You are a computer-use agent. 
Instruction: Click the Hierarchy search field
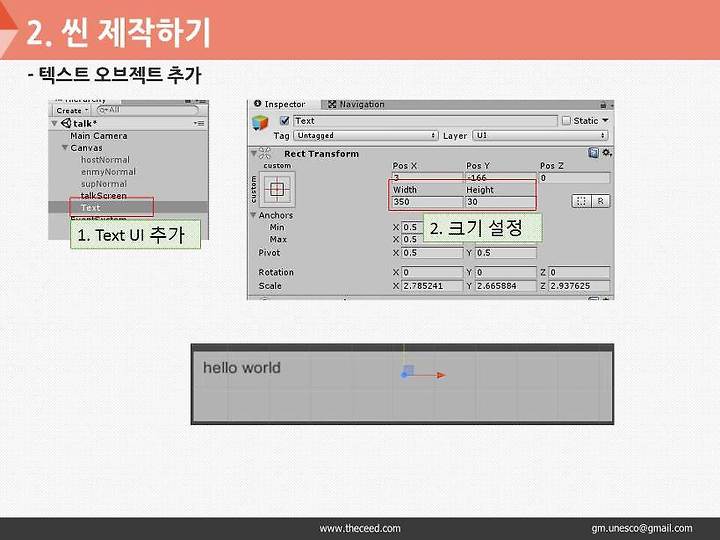click(147, 110)
